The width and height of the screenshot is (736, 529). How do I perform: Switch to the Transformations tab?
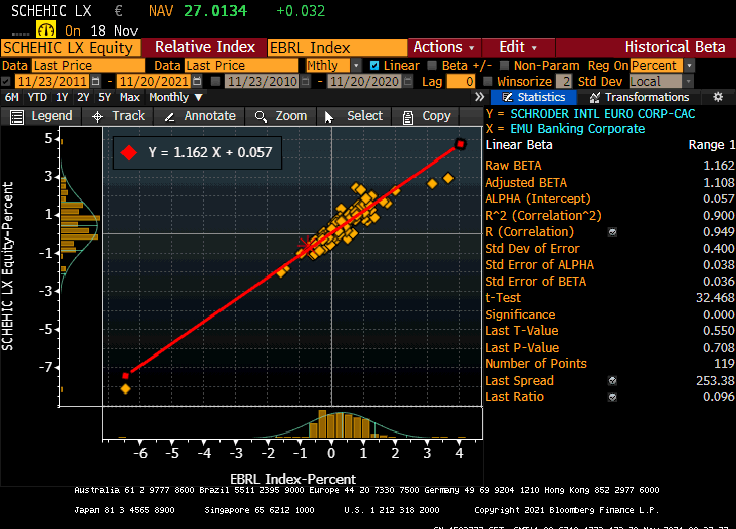639,97
